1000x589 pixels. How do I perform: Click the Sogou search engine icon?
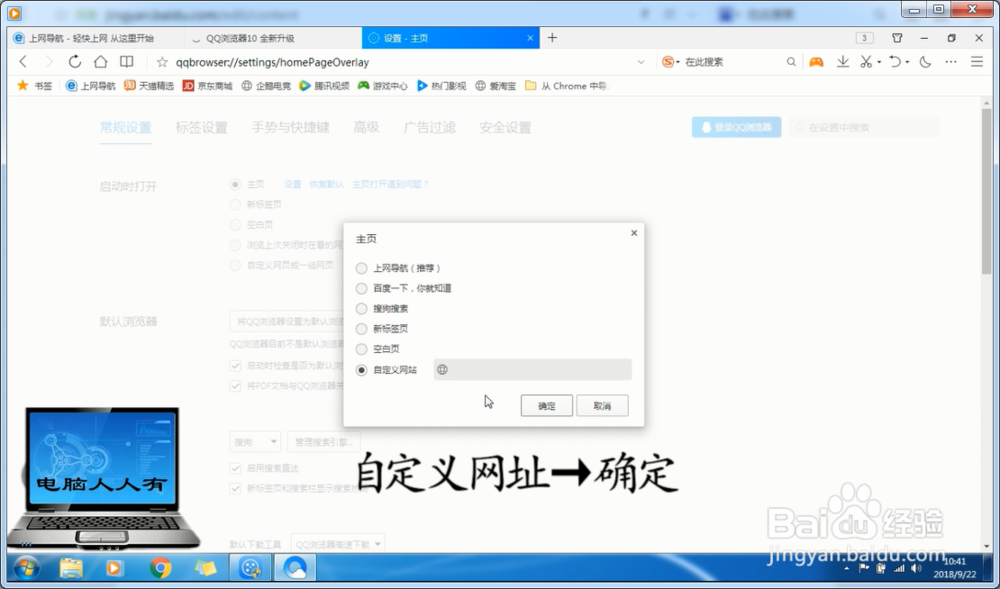(x=668, y=62)
